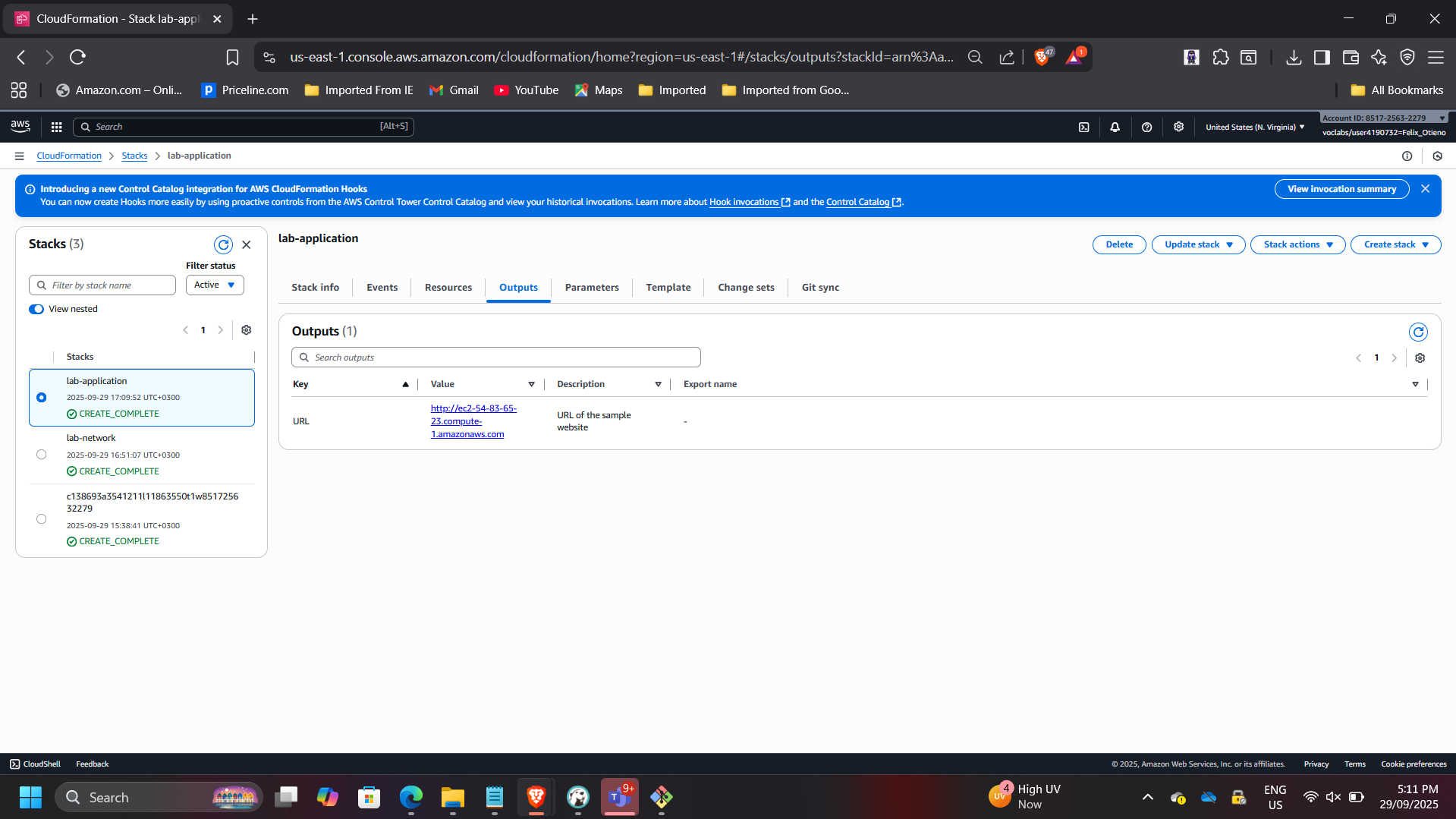Open the AWS services grid menu
This screenshot has height=819, width=1456.
click(x=56, y=127)
